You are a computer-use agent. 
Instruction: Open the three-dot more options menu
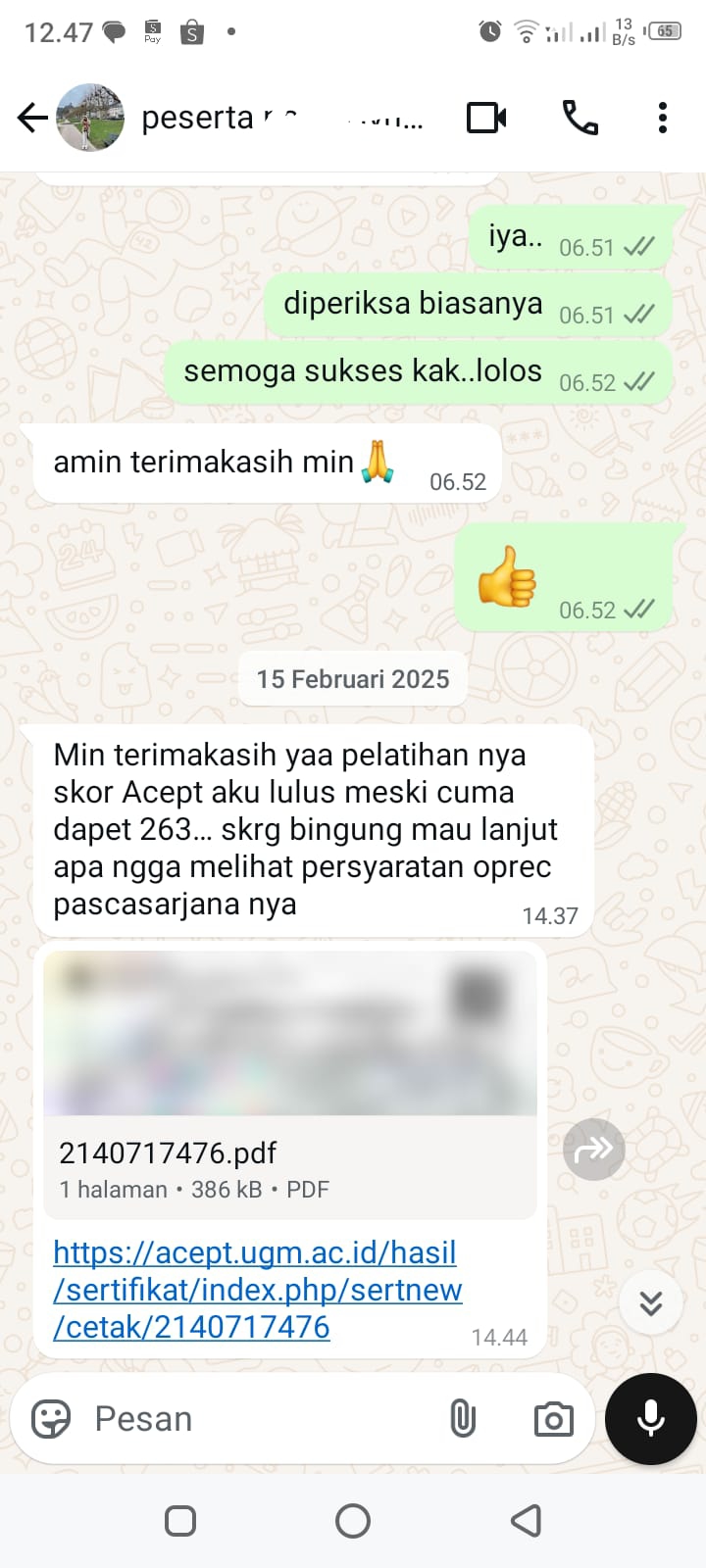pyautogui.click(x=663, y=118)
